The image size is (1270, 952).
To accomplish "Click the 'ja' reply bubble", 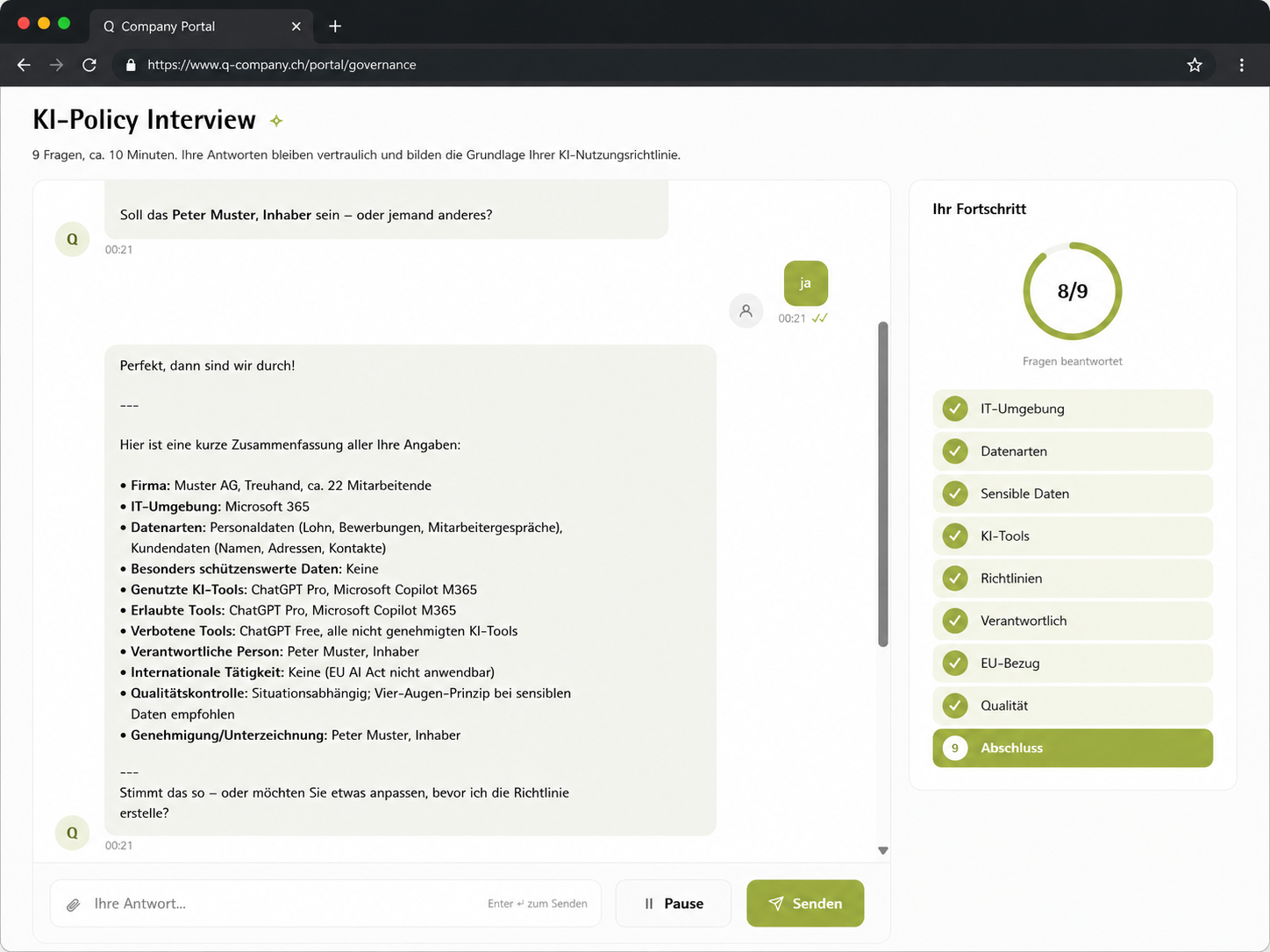I will point(805,283).
